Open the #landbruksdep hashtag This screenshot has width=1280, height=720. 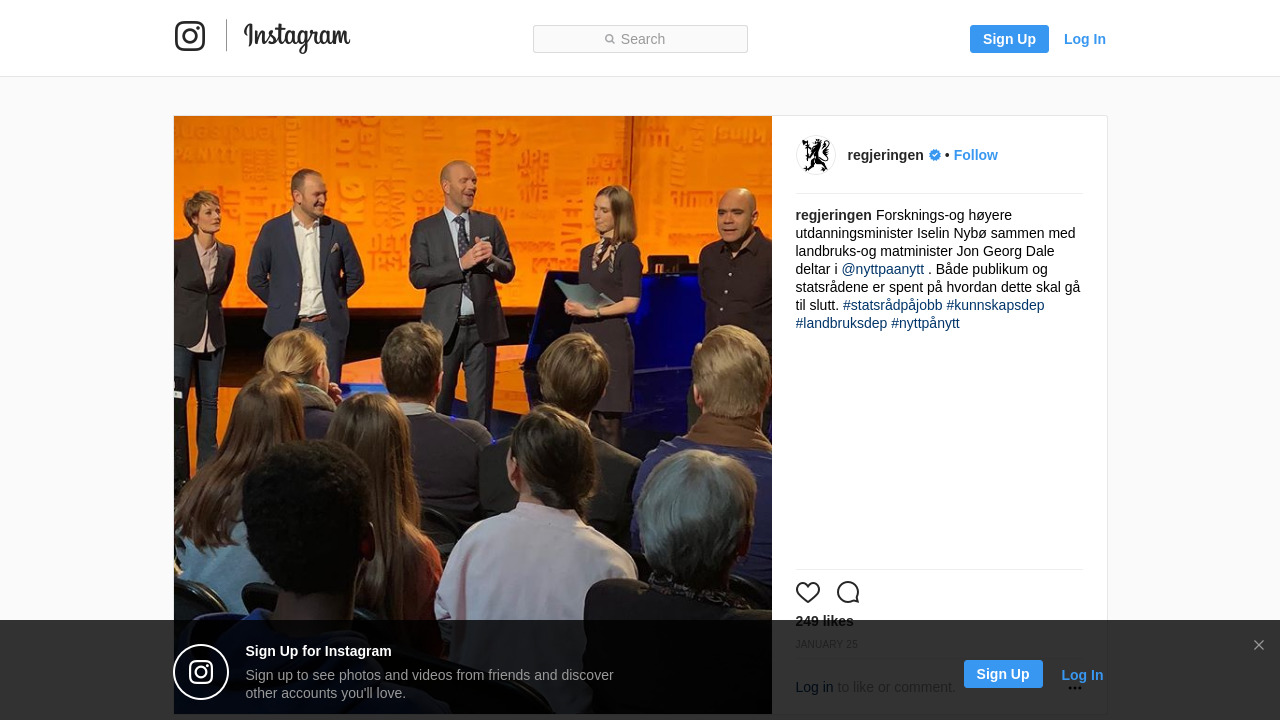click(x=842, y=323)
